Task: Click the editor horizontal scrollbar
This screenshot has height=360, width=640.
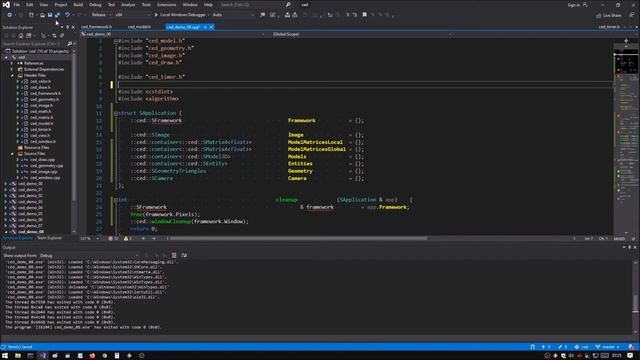Action: pos(299,238)
